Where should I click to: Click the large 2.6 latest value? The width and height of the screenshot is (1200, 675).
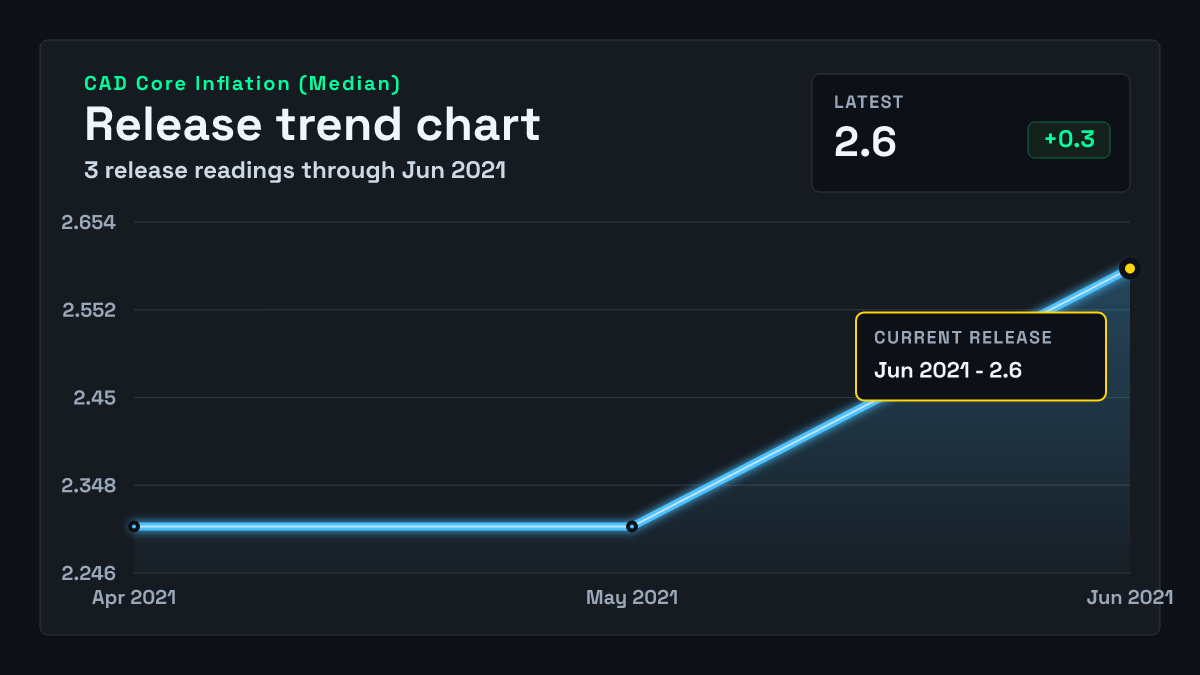coord(866,142)
